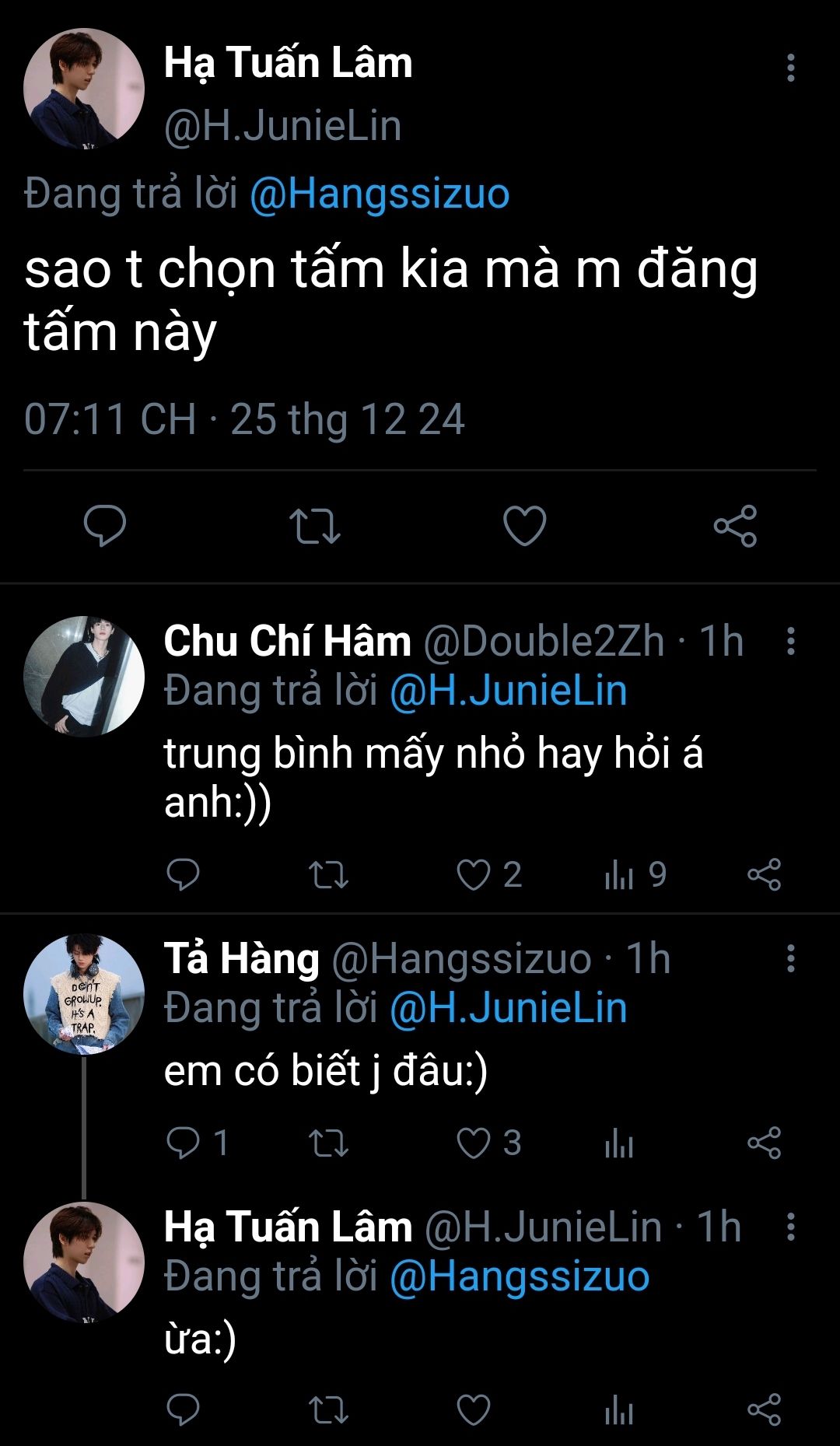Open more options on Tả Hàng's reply
This screenshot has width=840, height=1446.
790,959
